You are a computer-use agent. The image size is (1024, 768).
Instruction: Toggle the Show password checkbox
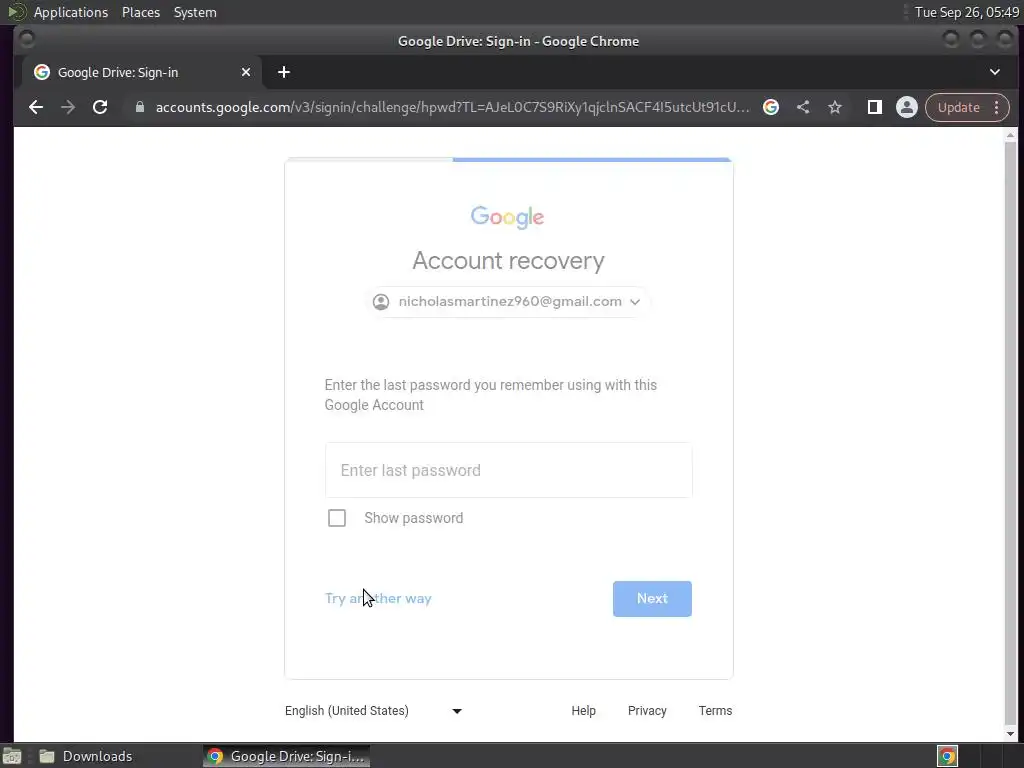337,518
